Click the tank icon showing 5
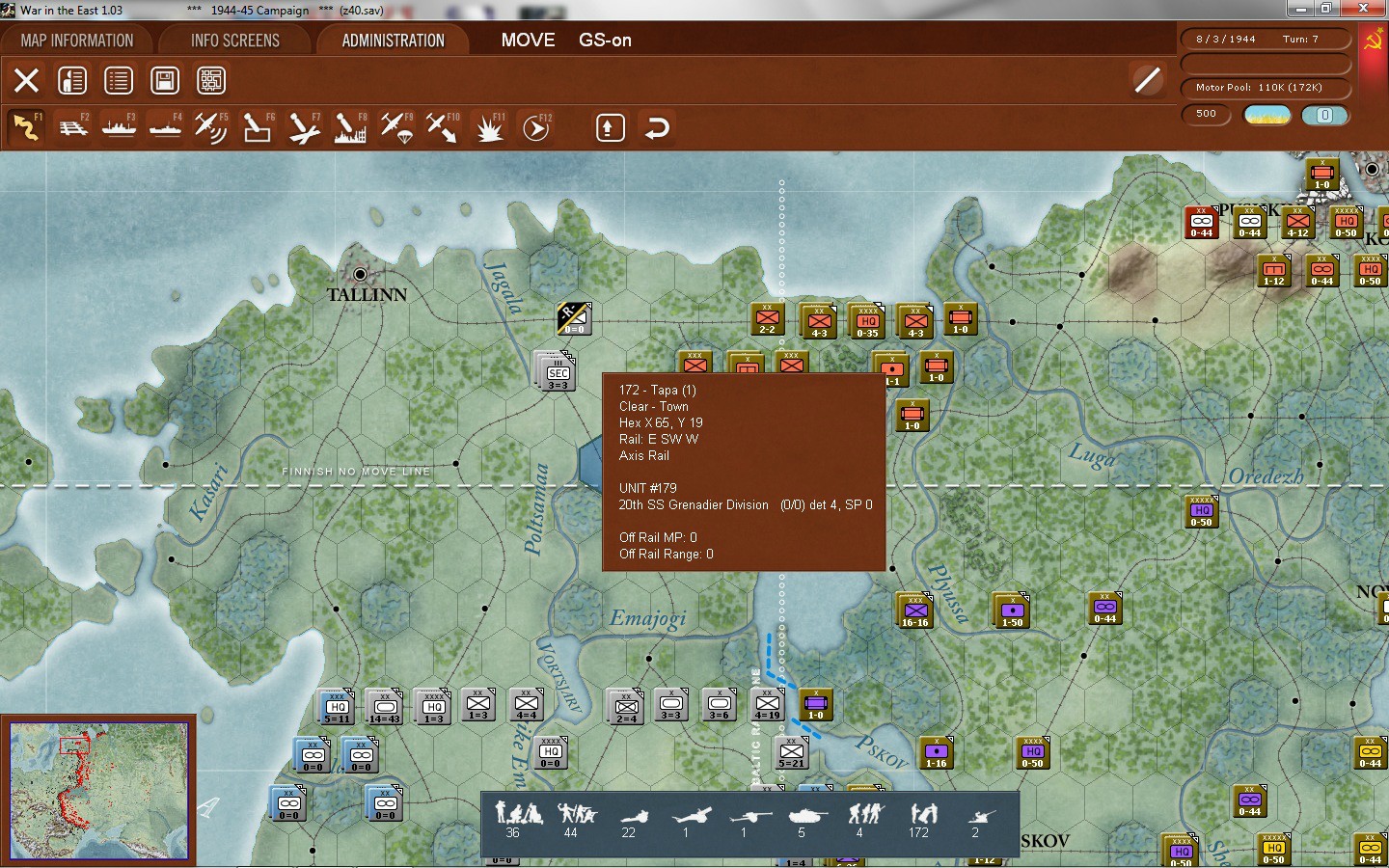Viewport: 1389px width, 868px height. point(806,816)
